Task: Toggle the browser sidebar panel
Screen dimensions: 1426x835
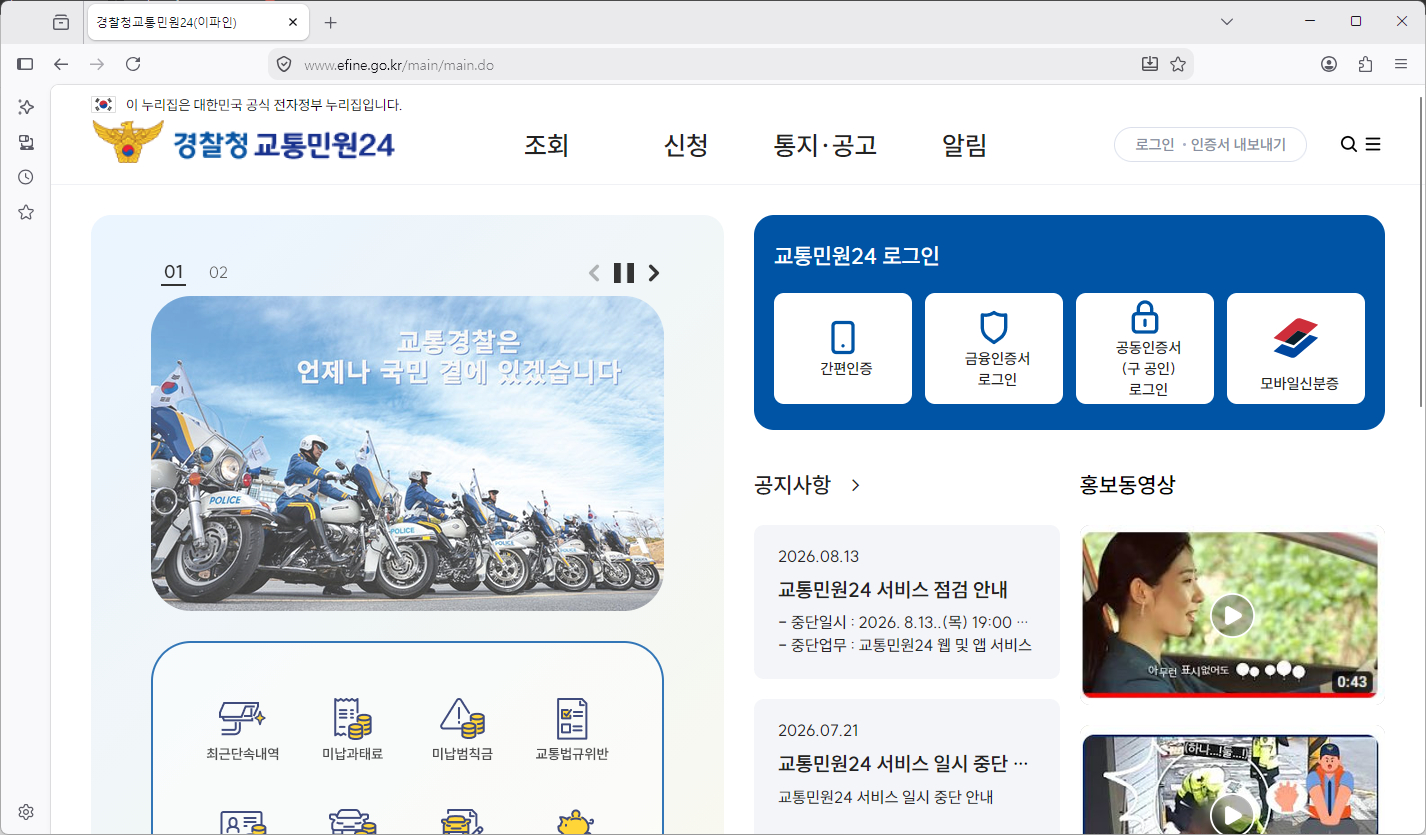Action: [26, 64]
